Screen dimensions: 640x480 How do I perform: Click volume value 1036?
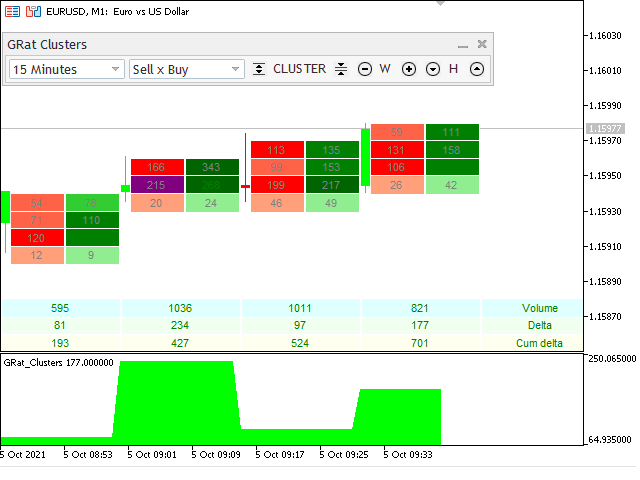[180, 308]
